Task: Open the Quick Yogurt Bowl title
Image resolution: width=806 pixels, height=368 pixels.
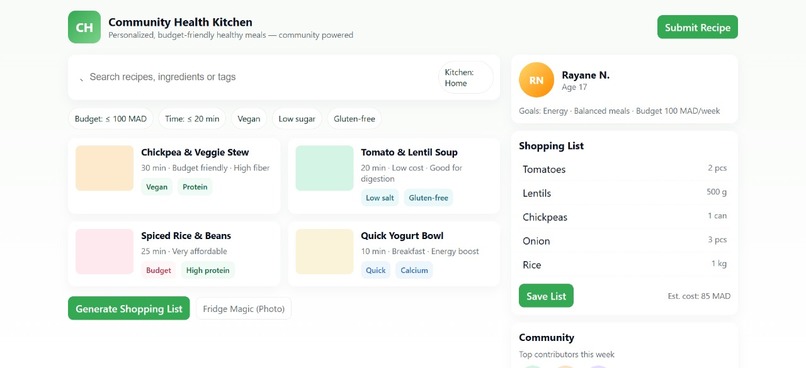Action: pos(402,236)
